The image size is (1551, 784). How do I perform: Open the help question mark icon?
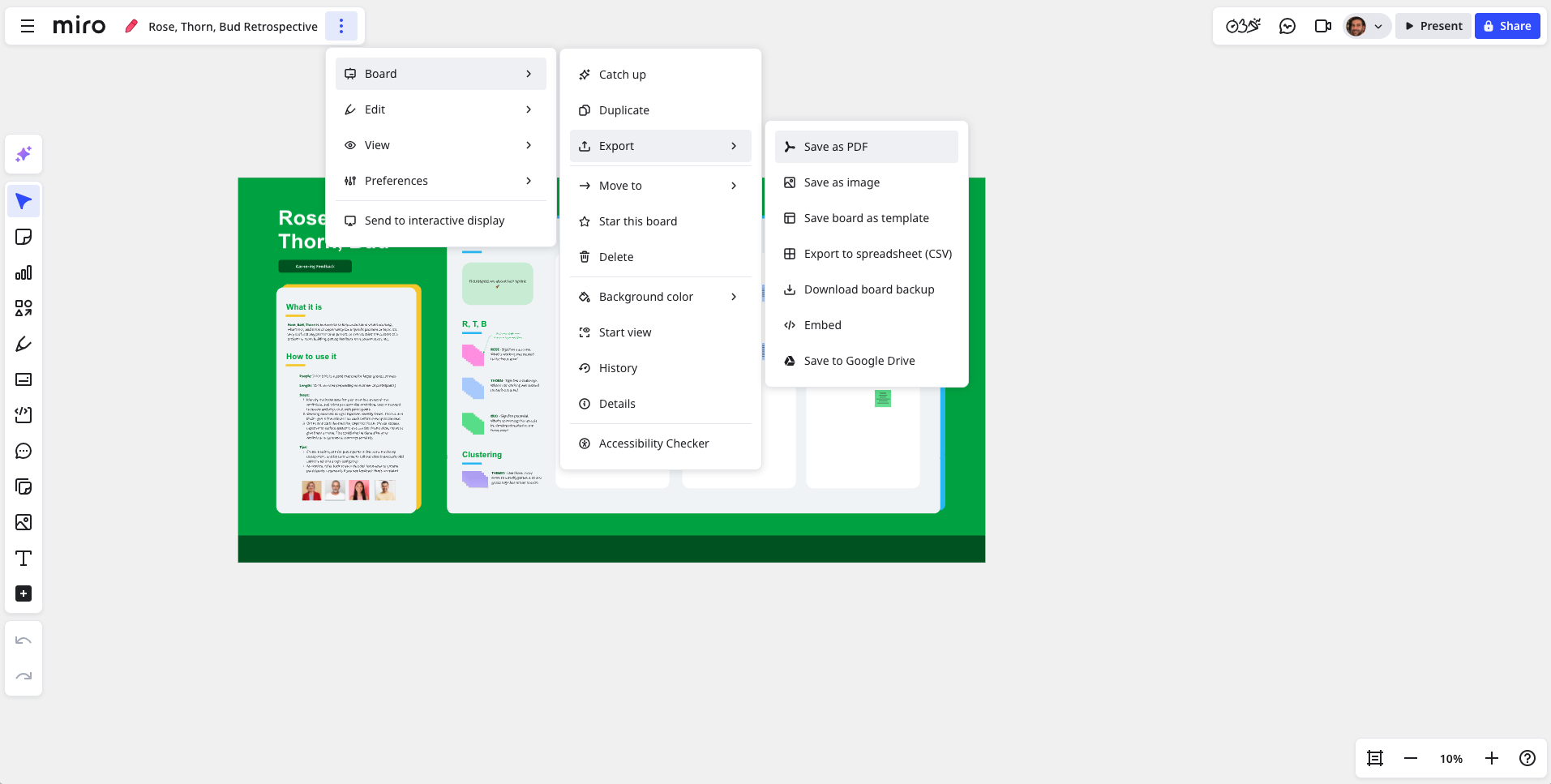tap(1527, 758)
